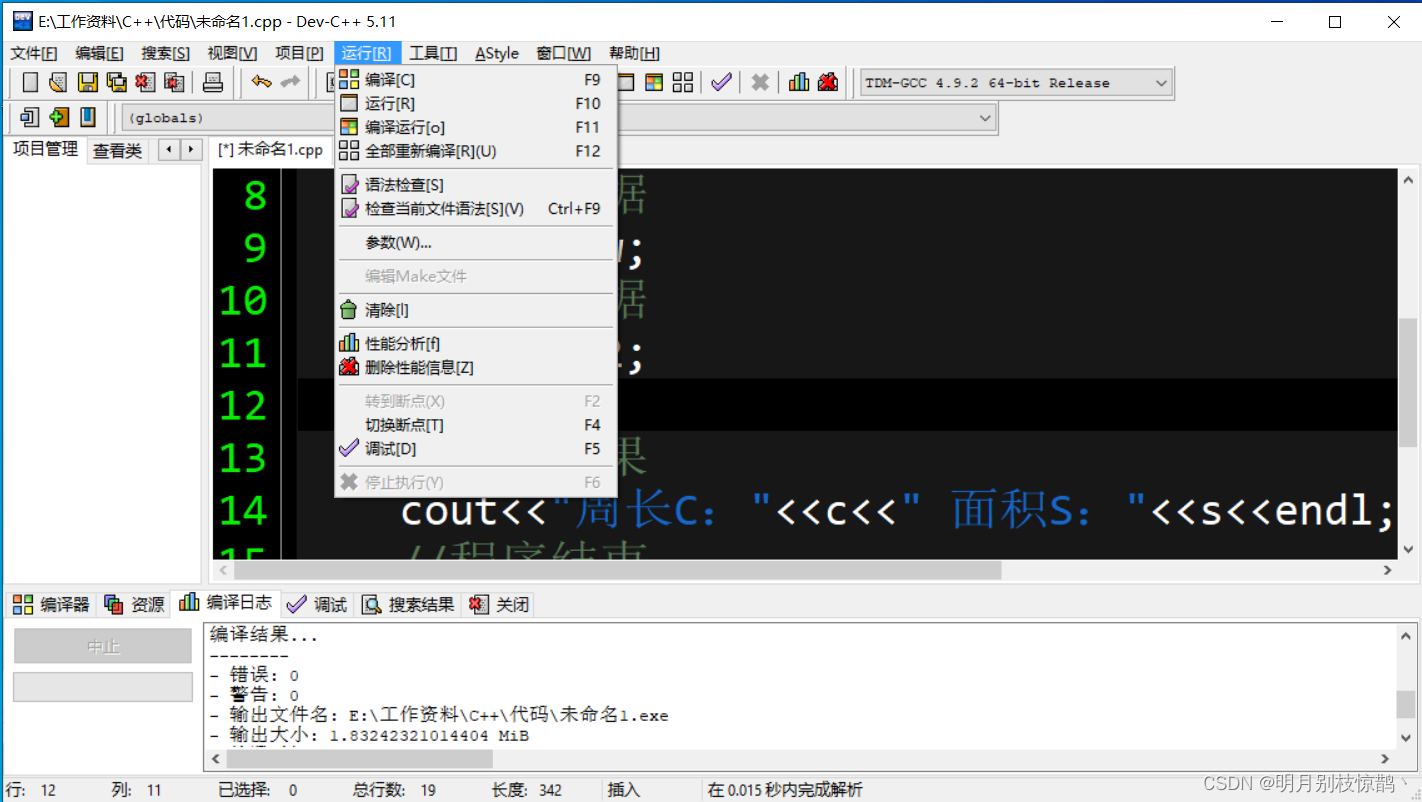
Task: Click the gray X Stop Execution toolbar icon
Action: (760, 83)
